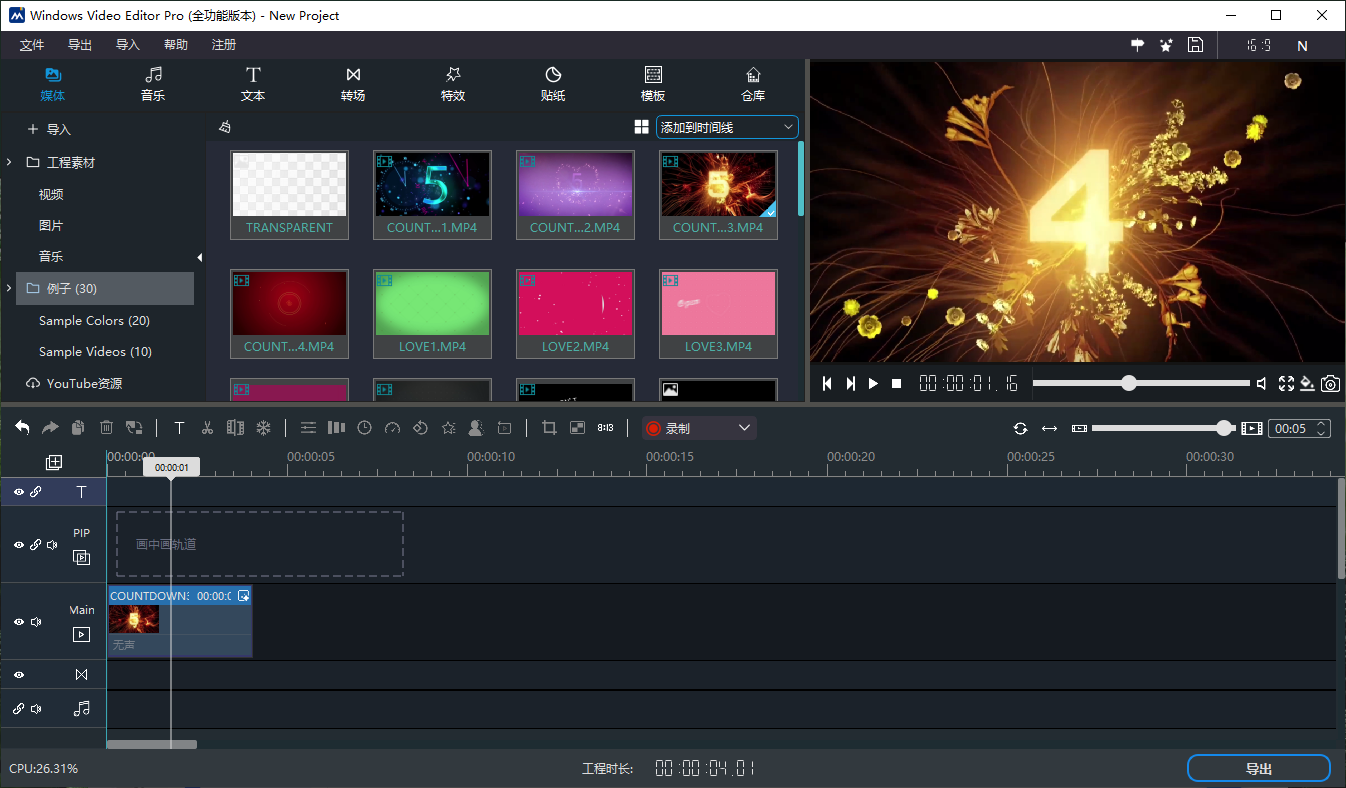
Task: Enter fullscreen preview mode
Action: pyautogui.click(x=1286, y=384)
